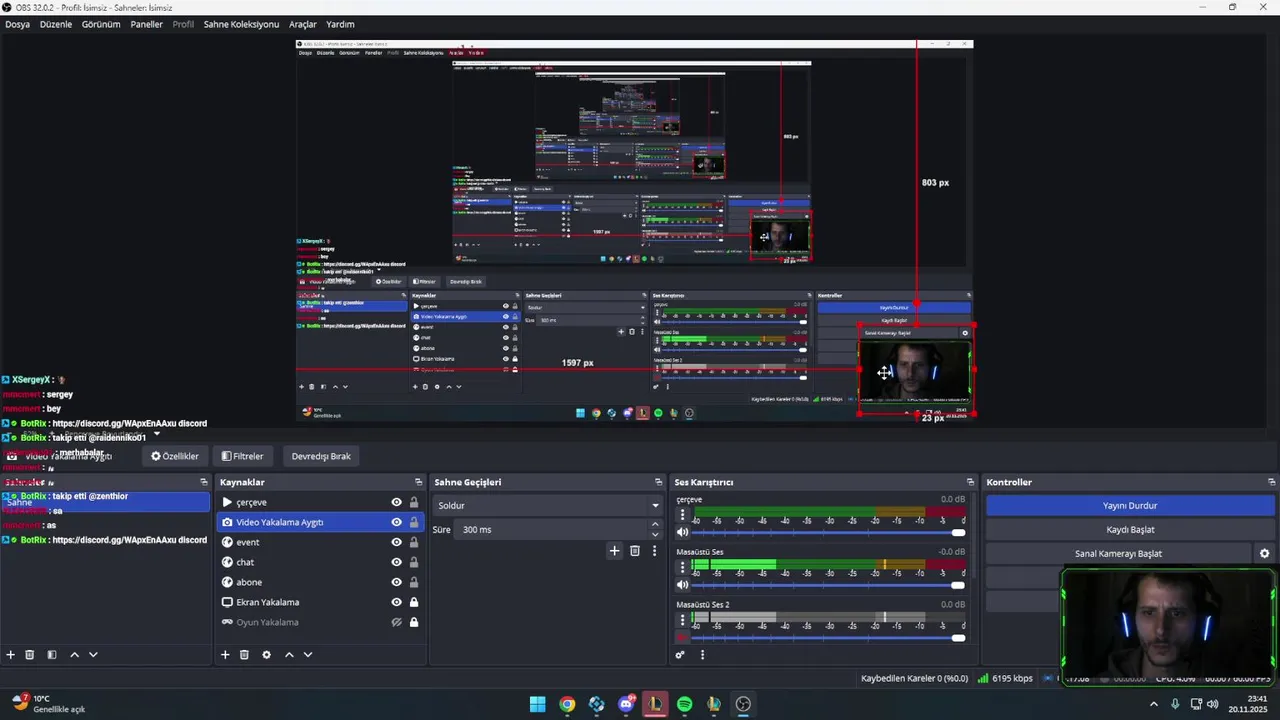Increase Süre duration with up arrow
This screenshot has height=720, width=1280.
[x=656, y=524]
